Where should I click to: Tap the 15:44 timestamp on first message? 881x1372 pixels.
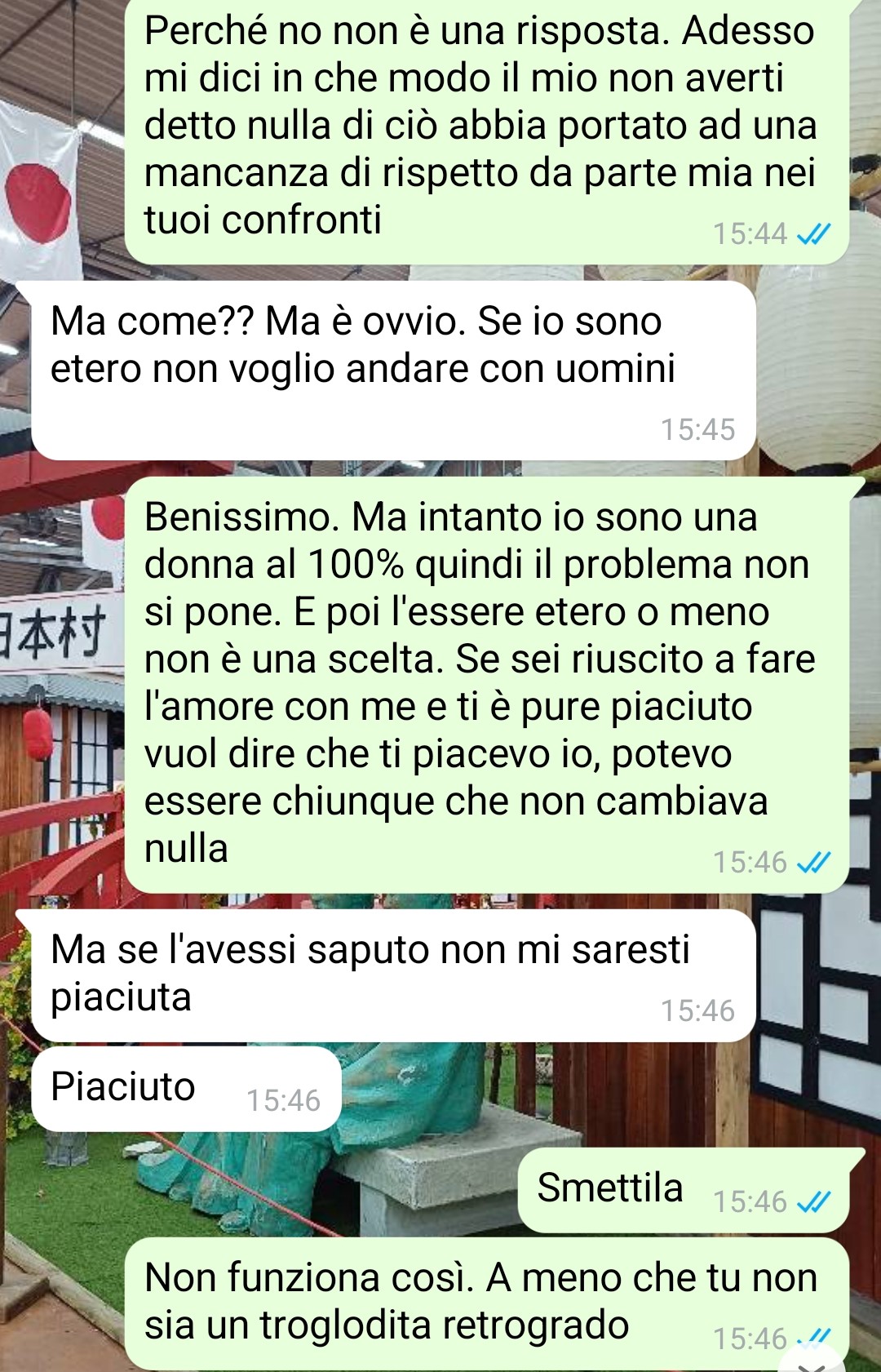click(x=750, y=234)
